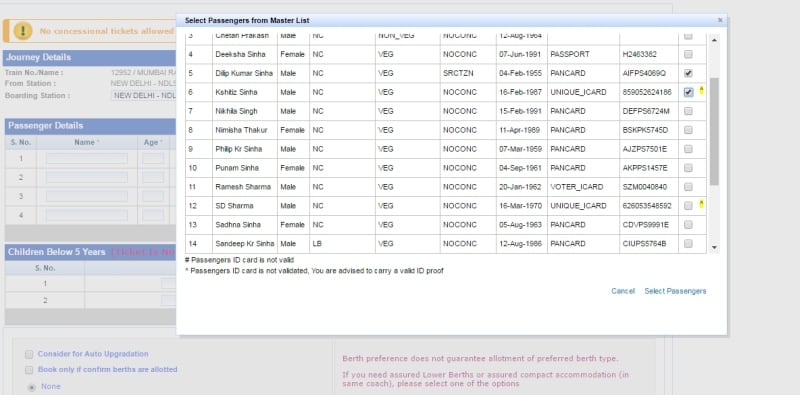Viewport: 800px width, 395px height.
Task: Click the VOTER_ICARD ID type cell
Action: point(576,187)
